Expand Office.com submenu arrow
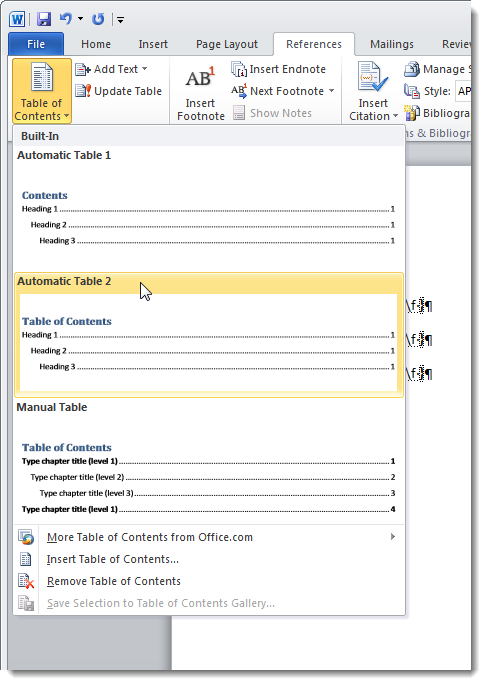 pyautogui.click(x=392, y=536)
